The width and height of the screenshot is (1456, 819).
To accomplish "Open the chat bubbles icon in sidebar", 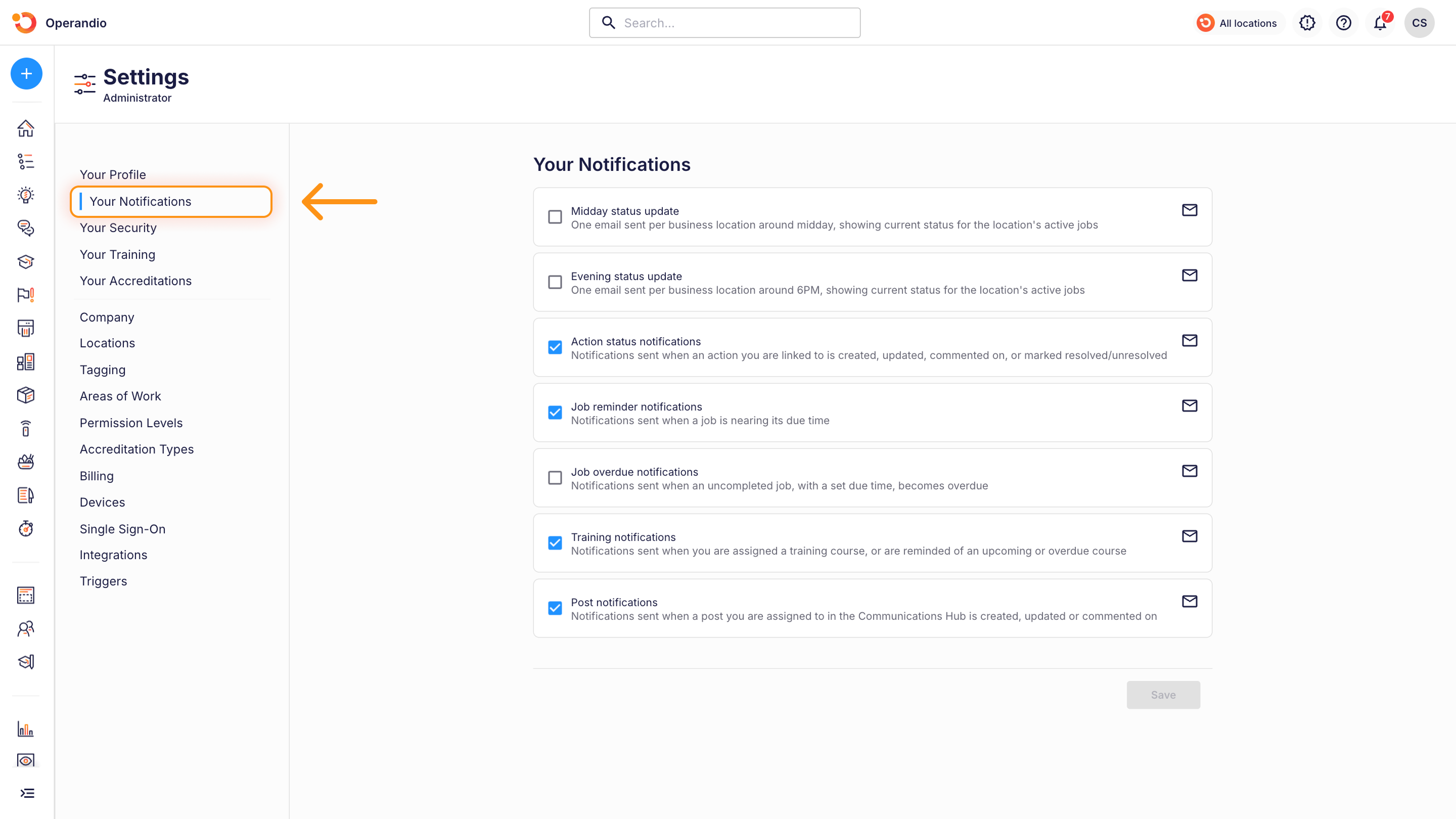I will pyautogui.click(x=26, y=229).
